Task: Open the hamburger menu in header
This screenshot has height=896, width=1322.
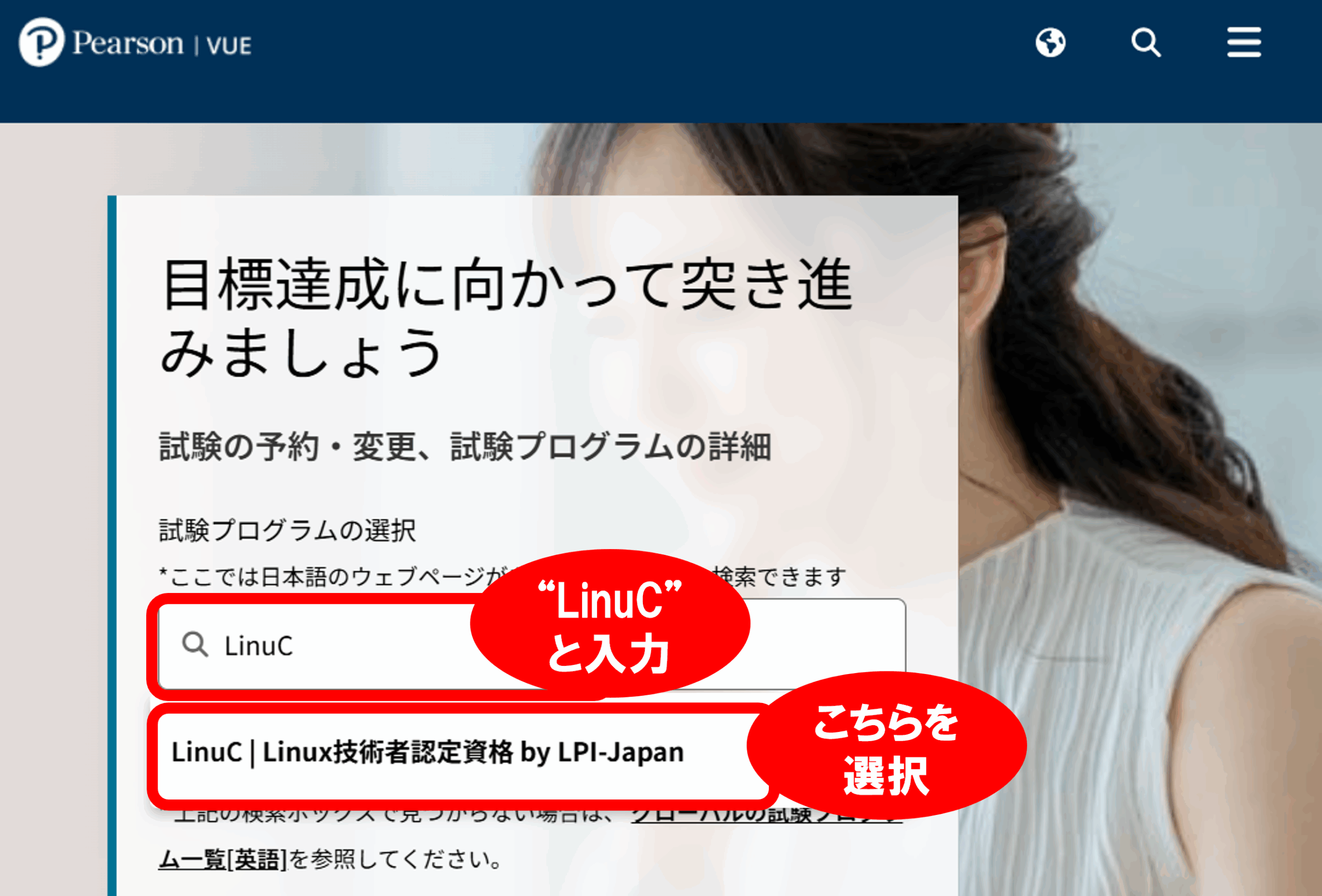Action: 1244,42
